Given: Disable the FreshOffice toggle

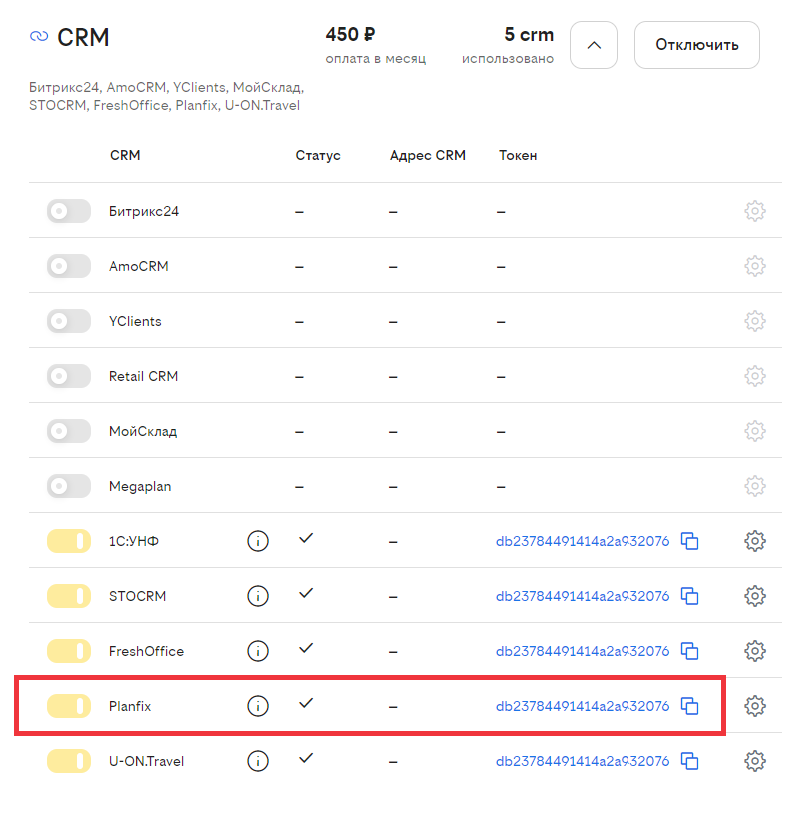Looking at the screenshot, I should click(x=68, y=651).
